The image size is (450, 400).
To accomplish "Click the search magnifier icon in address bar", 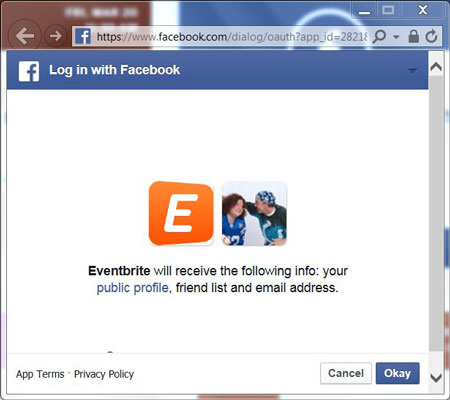I will (379, 36).
